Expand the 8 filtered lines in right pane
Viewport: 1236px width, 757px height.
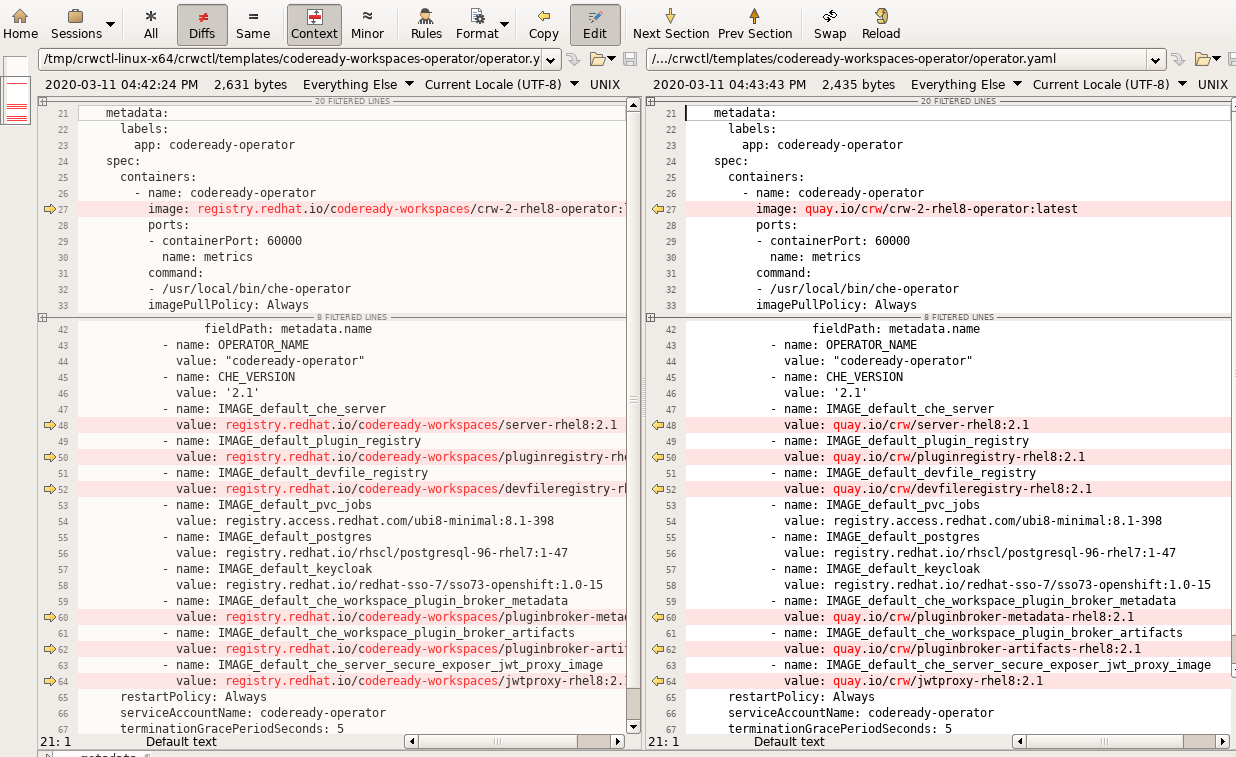[651, 317]
